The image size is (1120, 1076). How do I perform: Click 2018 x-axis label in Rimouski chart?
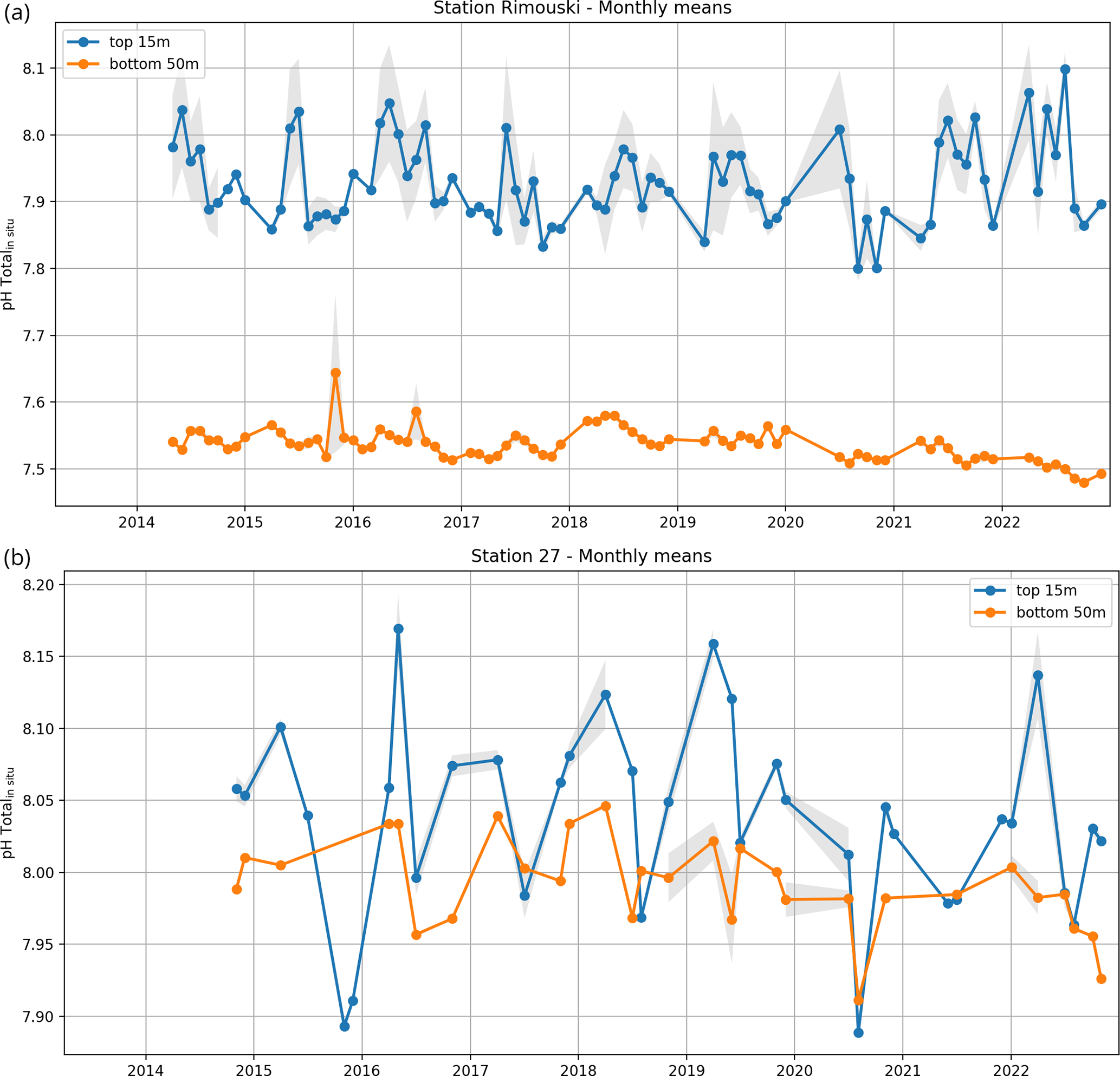point(569,522)
